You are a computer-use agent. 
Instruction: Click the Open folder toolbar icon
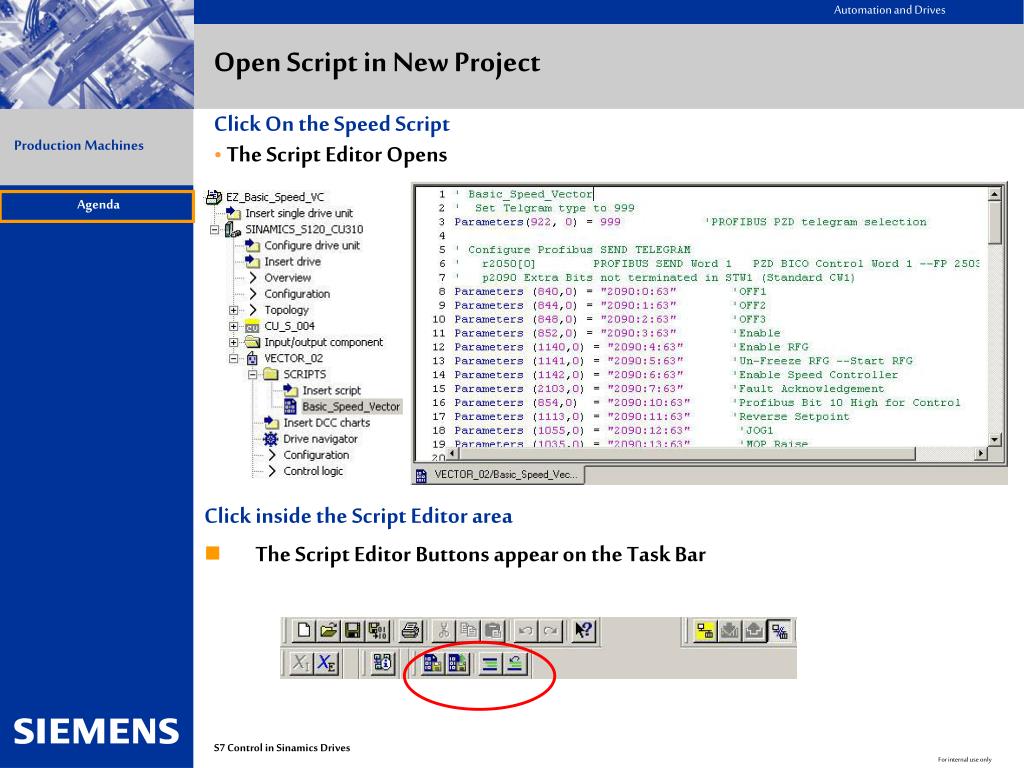tap(328, 630)
